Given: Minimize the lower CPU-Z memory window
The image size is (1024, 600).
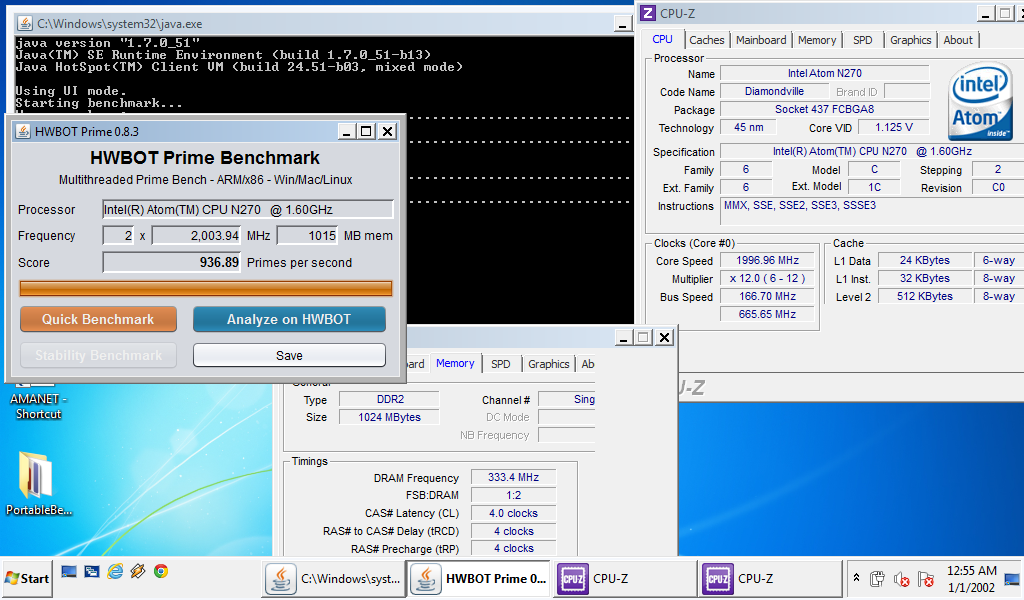Looking at the screenshot, I should pos(624,337).
